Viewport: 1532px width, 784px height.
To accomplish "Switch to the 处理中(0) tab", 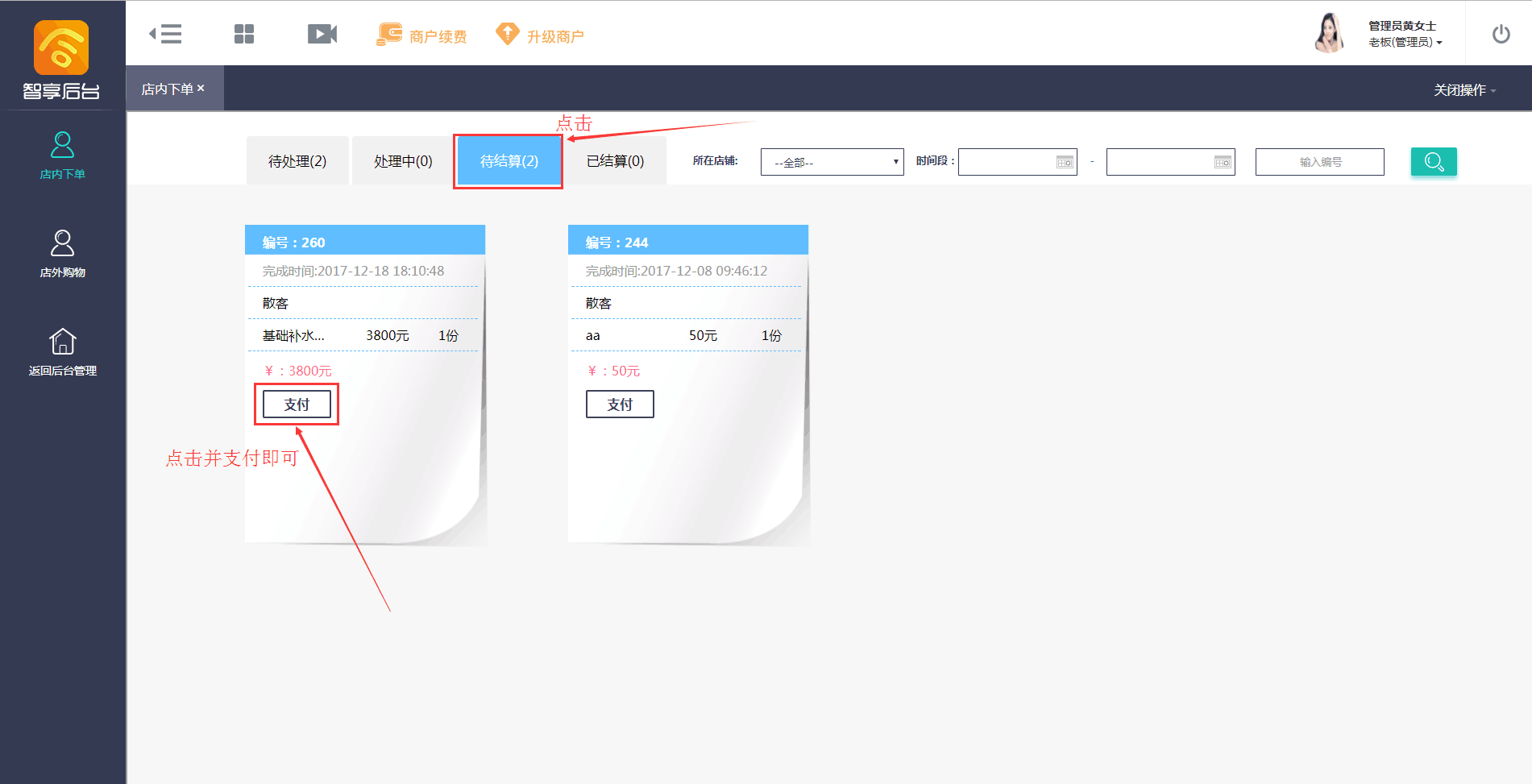I will (x=403, y=160).
